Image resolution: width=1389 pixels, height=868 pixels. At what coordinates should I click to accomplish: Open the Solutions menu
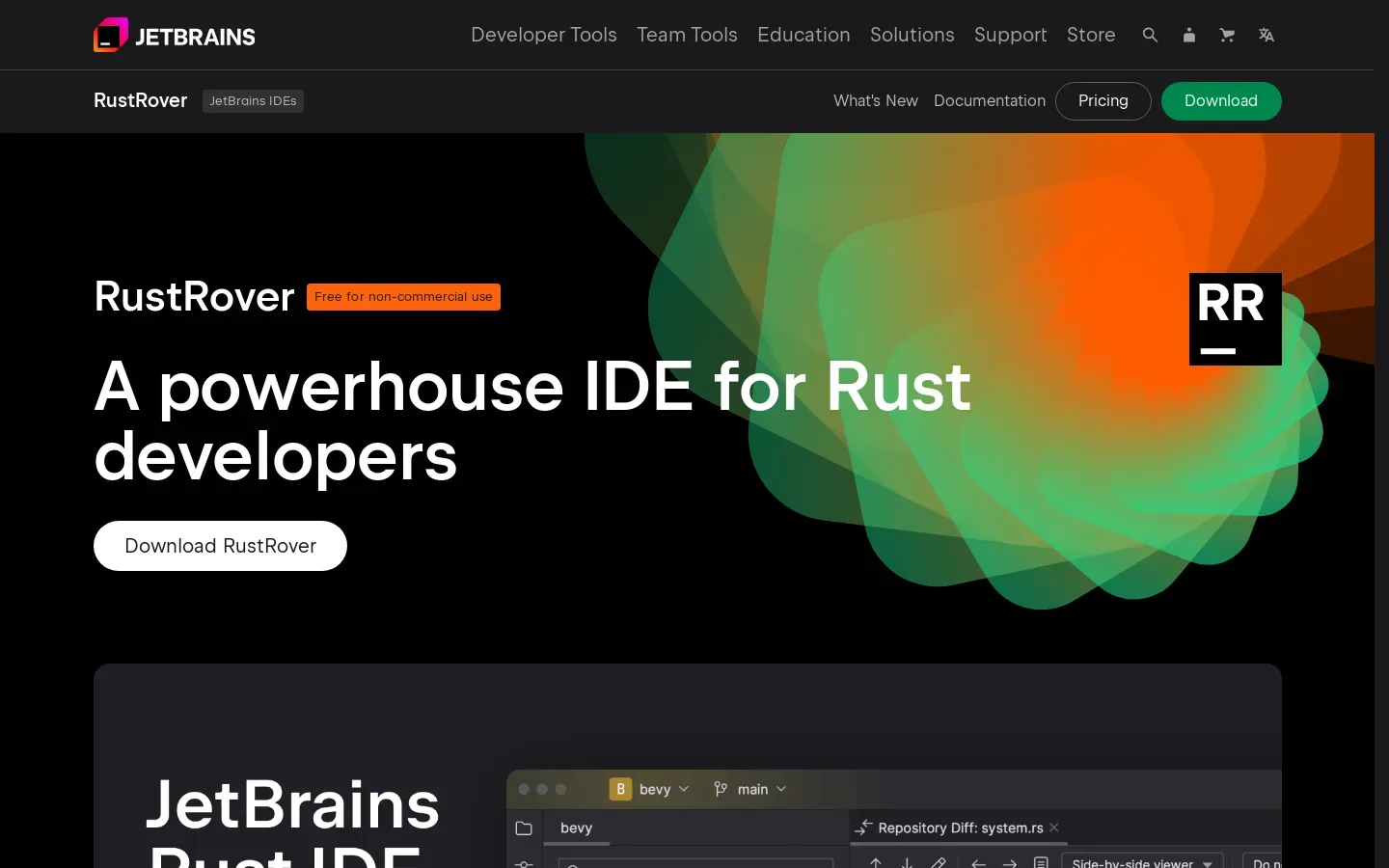(x=912, y=35)
